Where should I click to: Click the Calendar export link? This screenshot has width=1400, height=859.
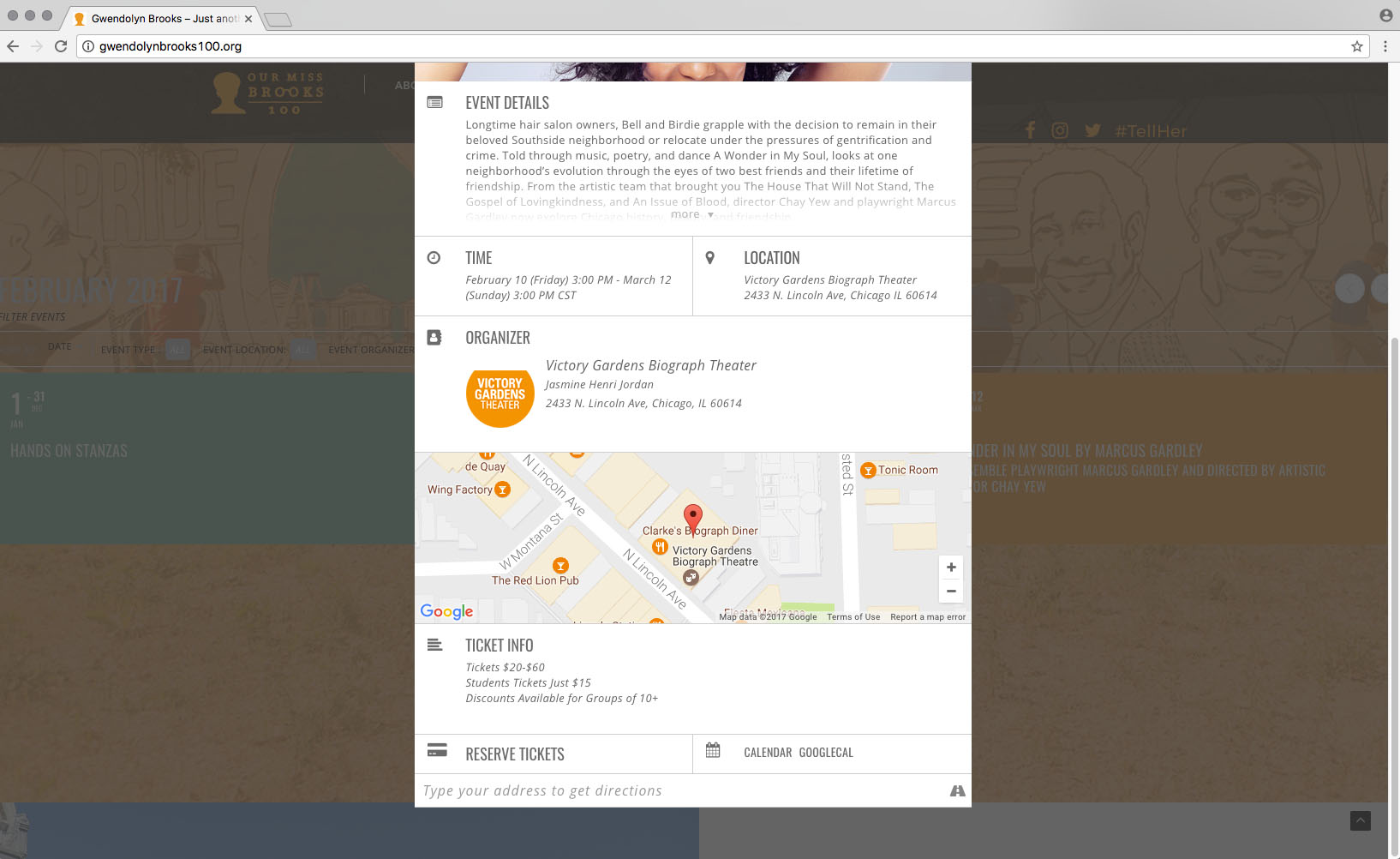coord(767,753)
